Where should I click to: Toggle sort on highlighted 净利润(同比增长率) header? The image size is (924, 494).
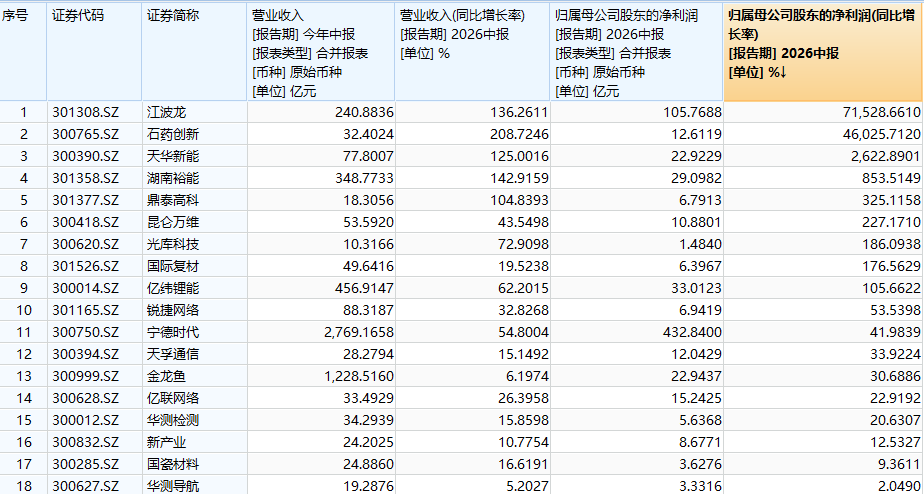tap(823, 51)
